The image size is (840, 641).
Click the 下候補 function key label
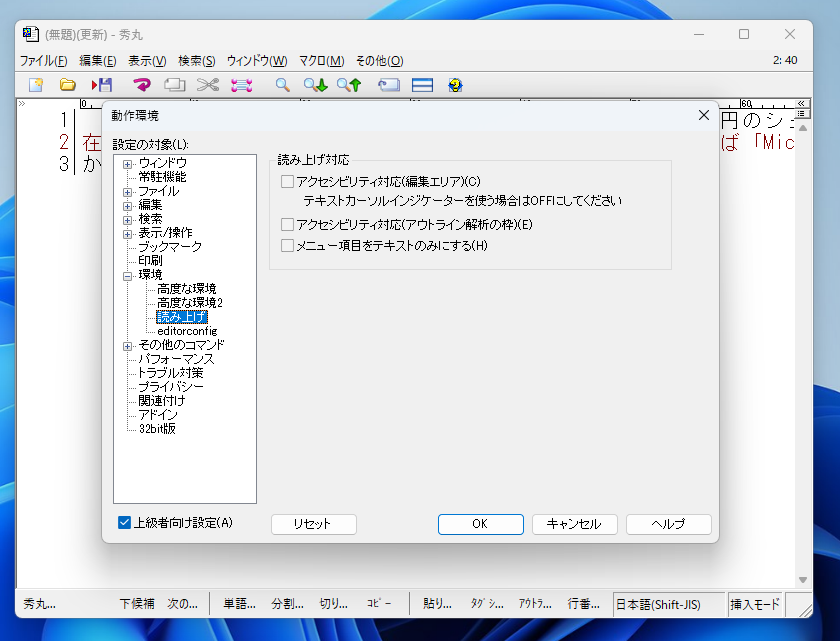pos(137,604)
